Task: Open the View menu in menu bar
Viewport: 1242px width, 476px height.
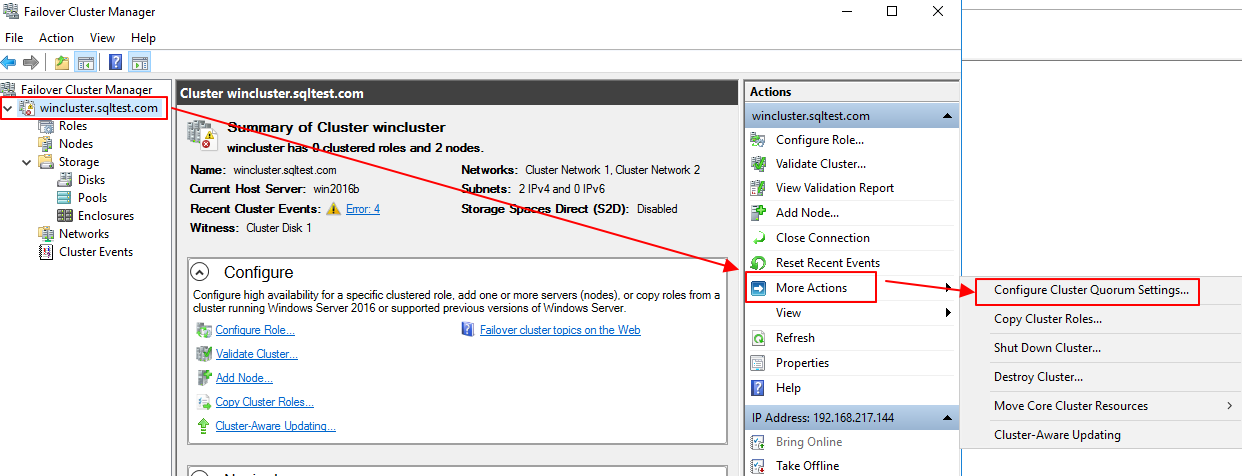Action: (x=102, y=38)
